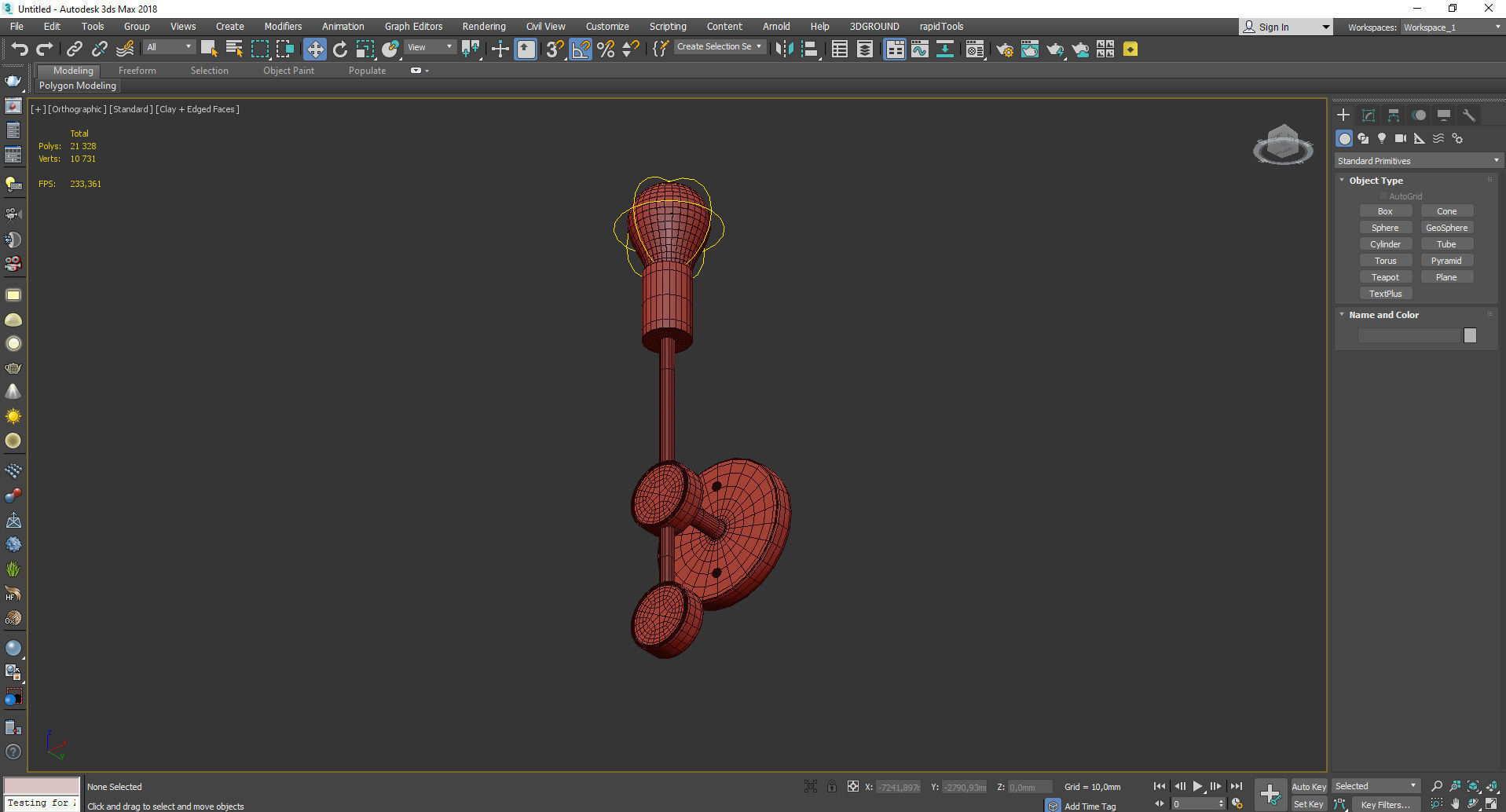Image resolution: width=1506 pixels, height=812 pixels.
Task: Open the Layer Explorer icon
Action: coord(865,49)
